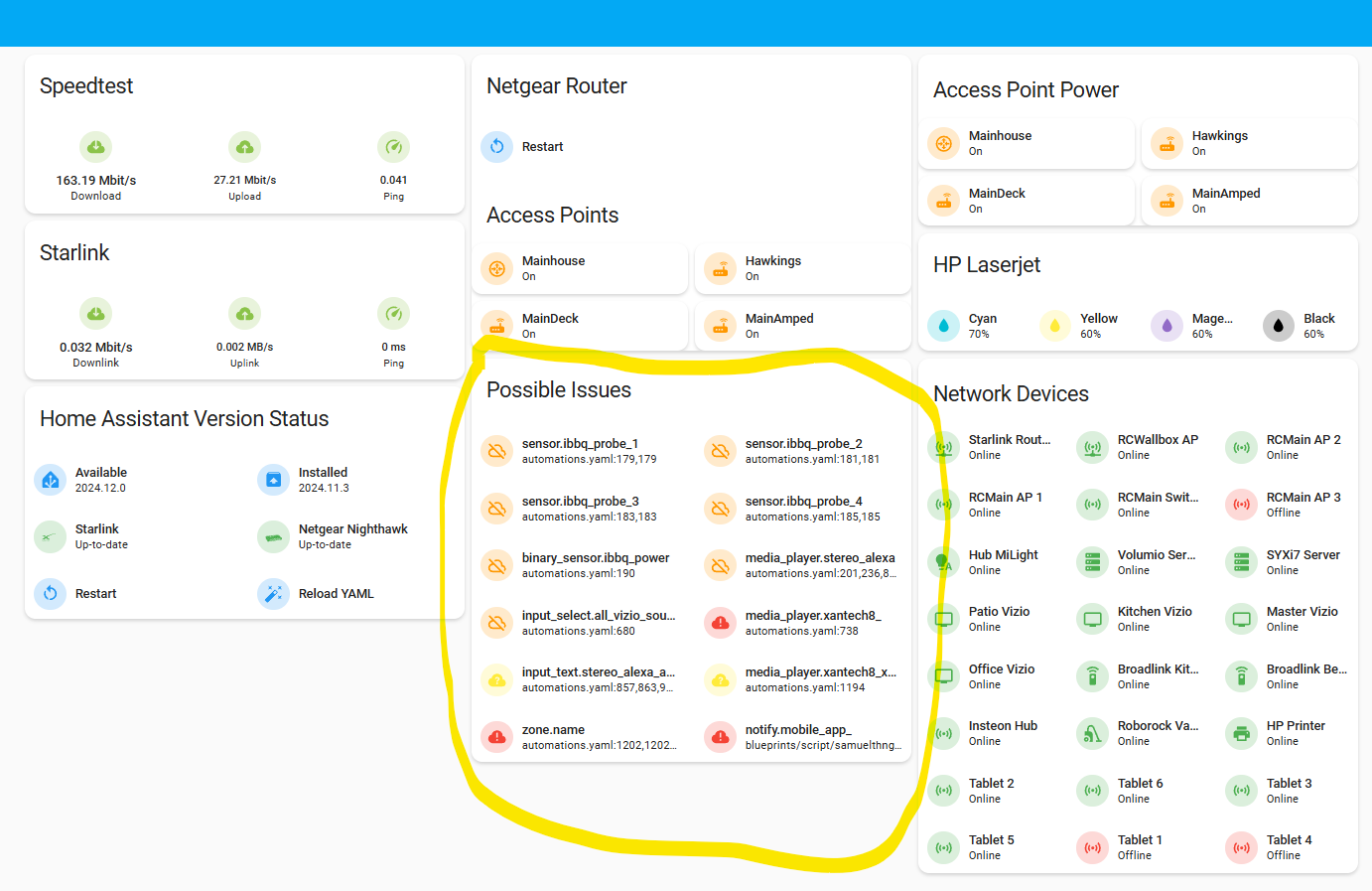Image resolution: width=1372 pixels, height=891 pixels.
Task: Click the Roborock Vacuum icon
Action: [1092, 733]
